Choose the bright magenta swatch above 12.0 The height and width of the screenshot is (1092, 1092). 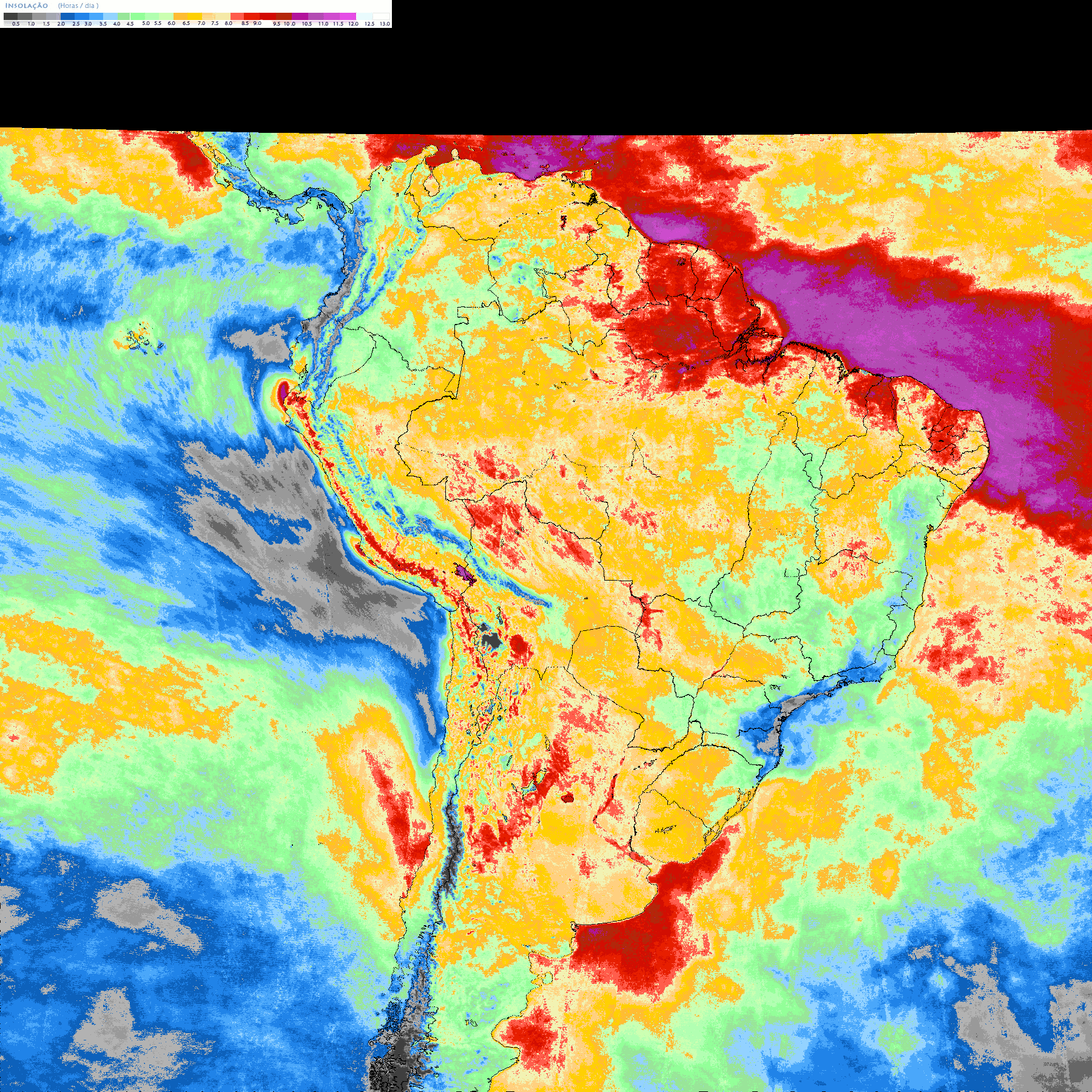pyautogui.click(x=348, y=16)
